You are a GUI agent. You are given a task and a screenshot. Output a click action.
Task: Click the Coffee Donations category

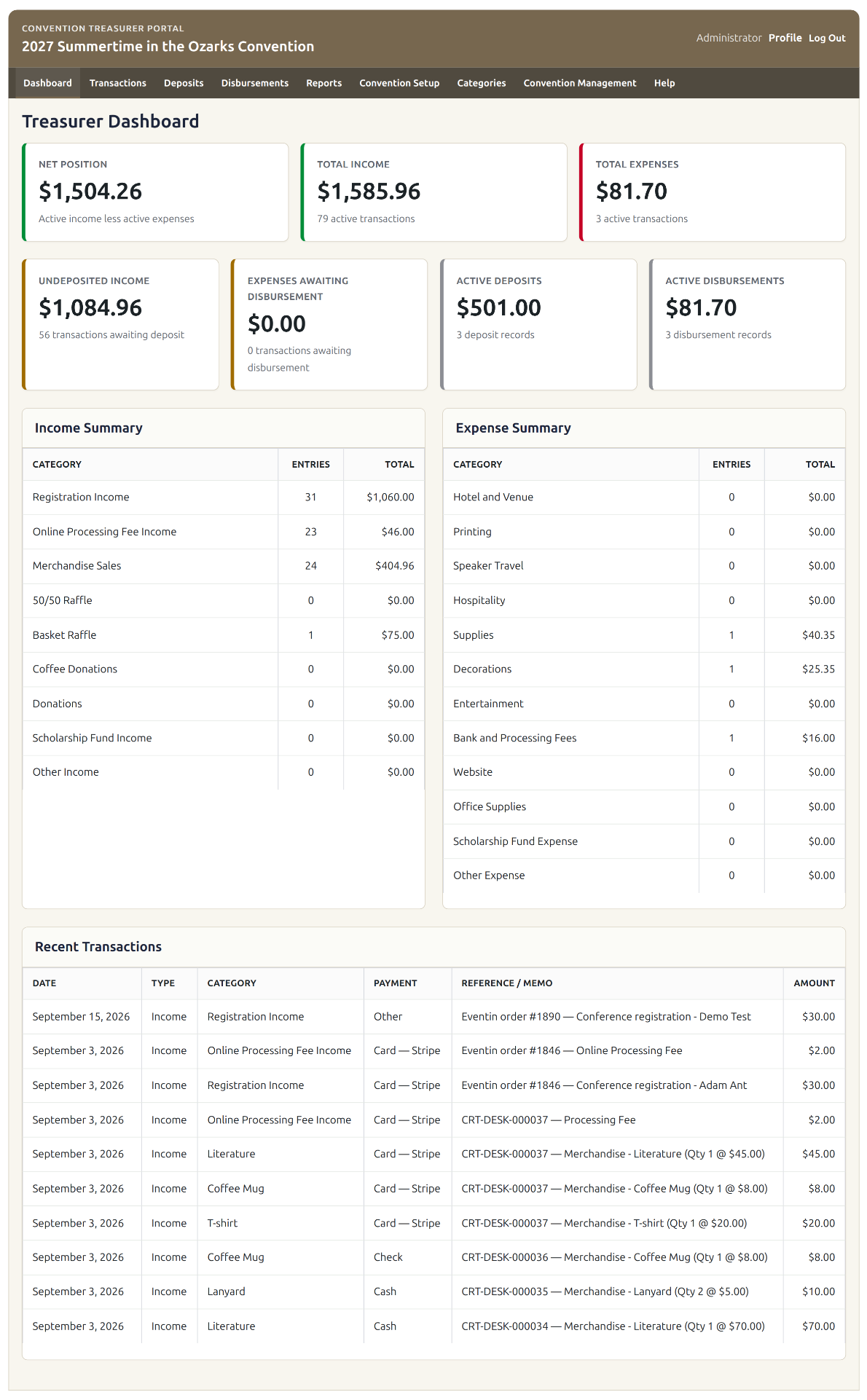(75, 669)
